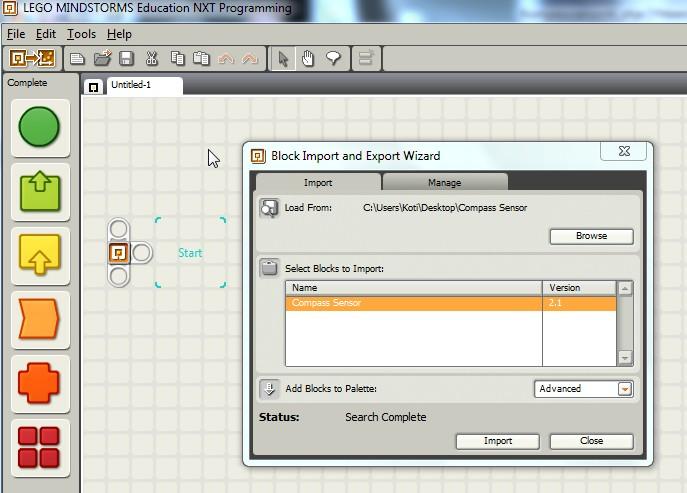
Task: Click the Import button
Action: 498,441
